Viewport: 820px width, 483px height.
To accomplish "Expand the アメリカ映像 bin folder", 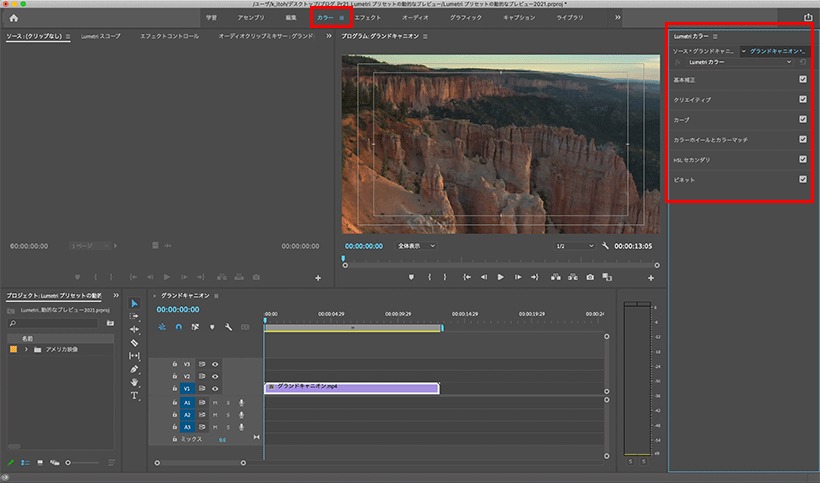I will [26, 349].
